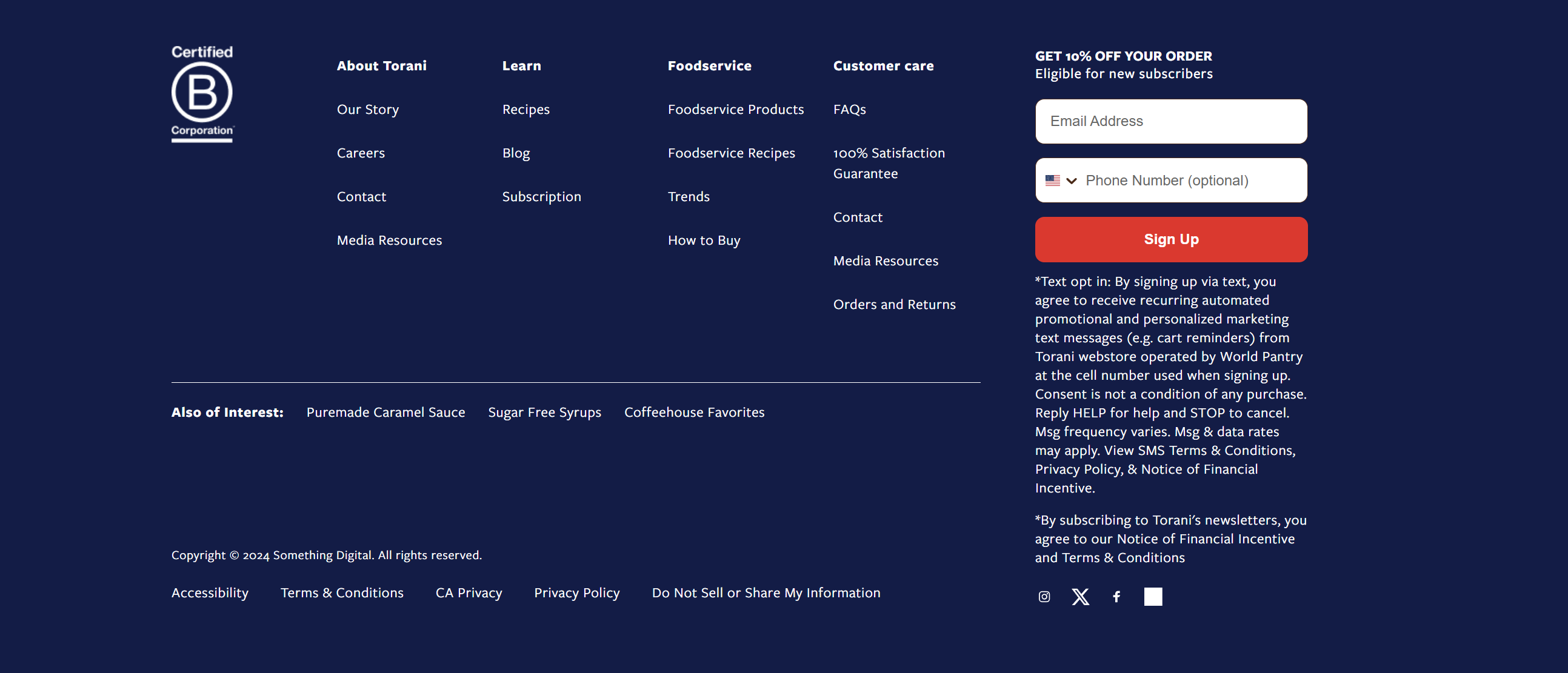The height and width of the screenshot is (673, 1568).
Task: View Puremade Caramel Sauce
Action: pos(385,413)
